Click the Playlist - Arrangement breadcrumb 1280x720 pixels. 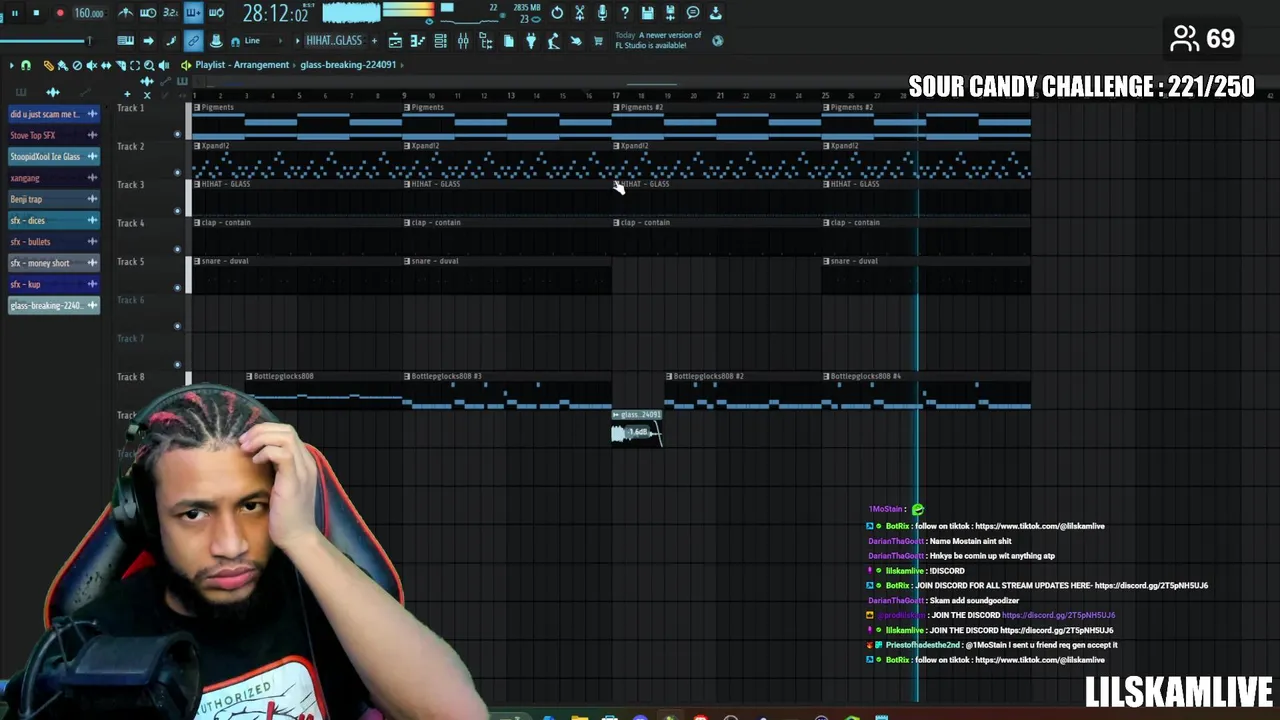point(242,65)
